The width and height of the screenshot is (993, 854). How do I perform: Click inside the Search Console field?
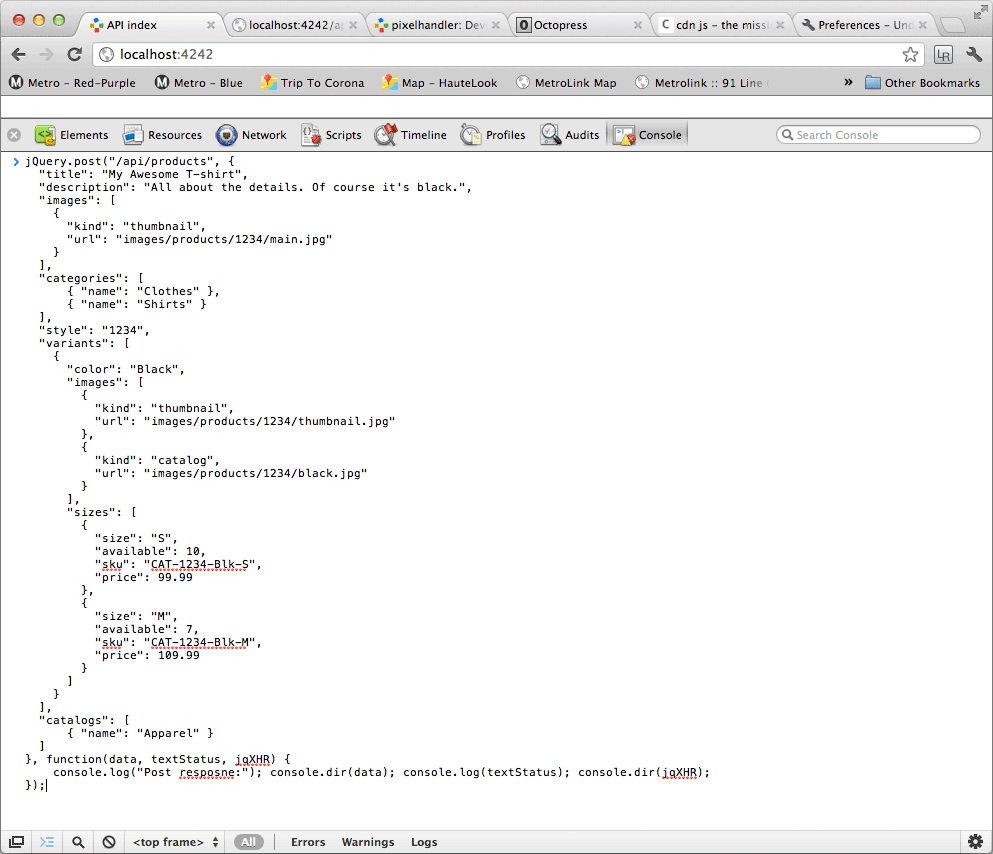(878, 134)
